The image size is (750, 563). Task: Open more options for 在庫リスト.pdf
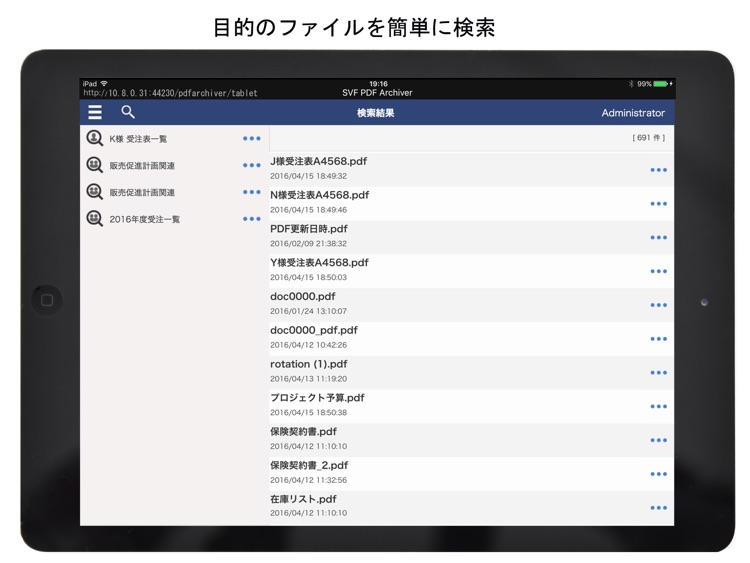(x=659, y=508)
